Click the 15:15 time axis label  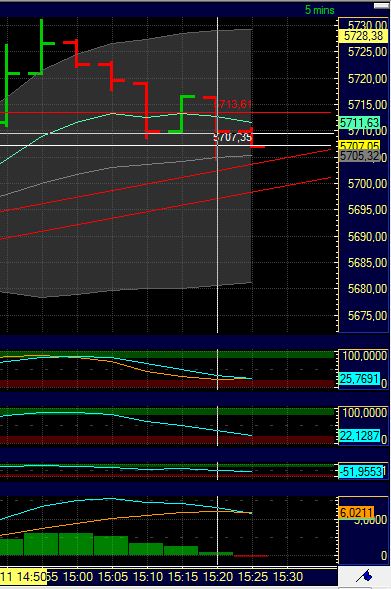coord(183,576)
